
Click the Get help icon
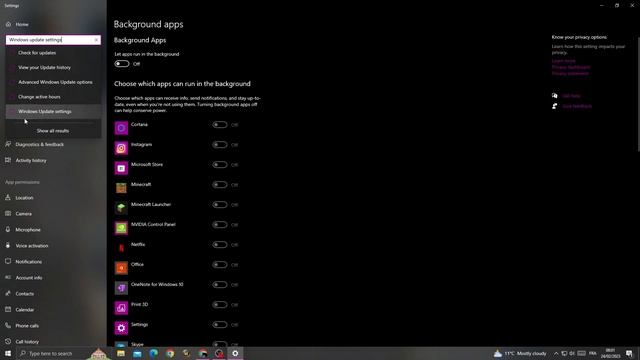[554, 96]
